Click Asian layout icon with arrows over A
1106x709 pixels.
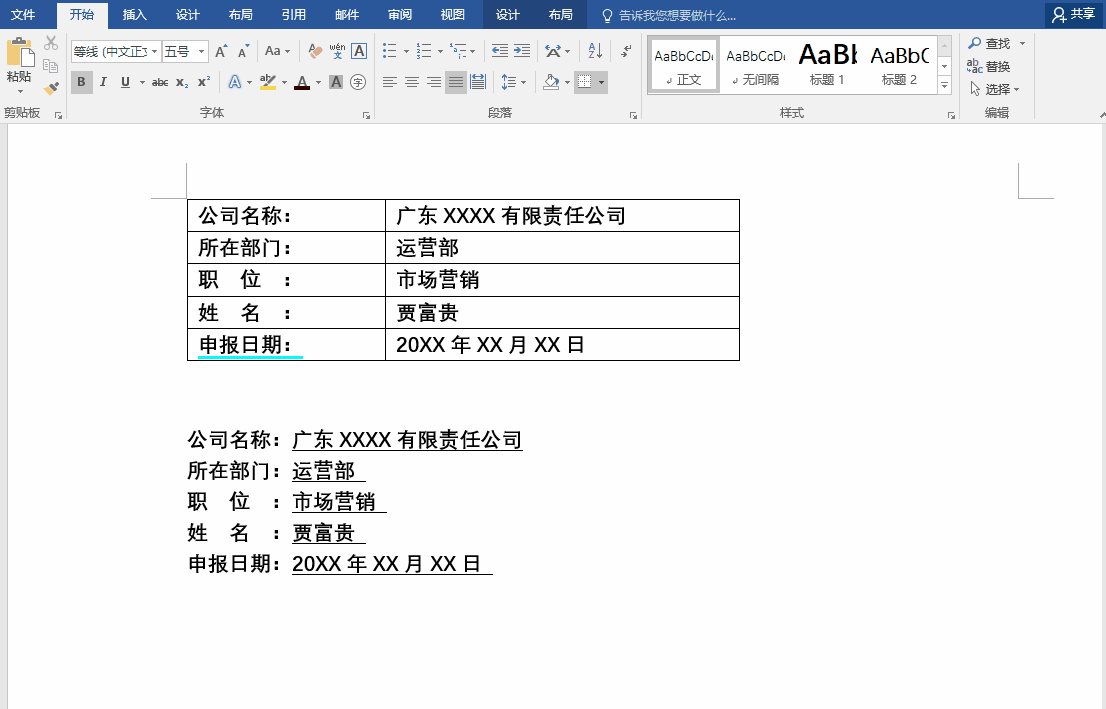[553, 51]
